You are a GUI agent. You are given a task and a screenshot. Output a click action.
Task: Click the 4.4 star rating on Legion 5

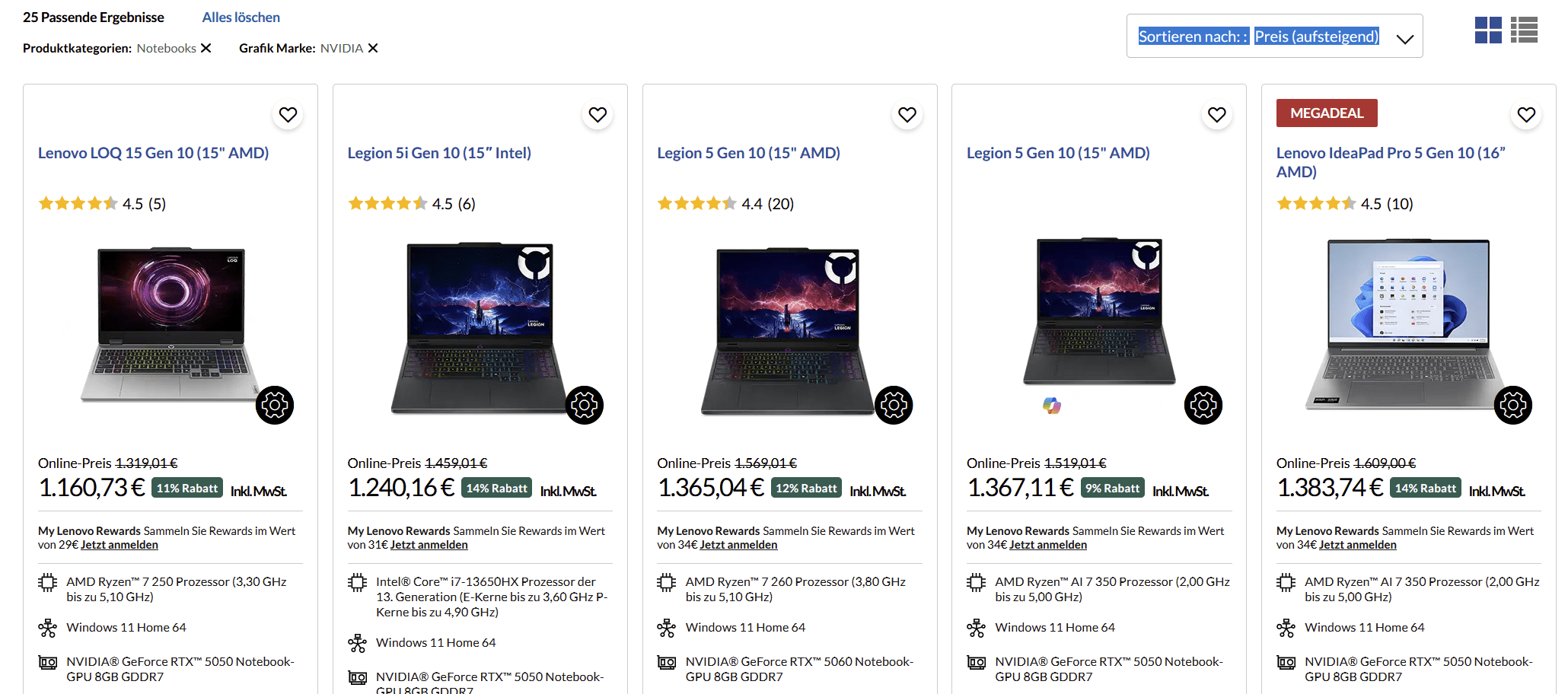coord(725,204)
